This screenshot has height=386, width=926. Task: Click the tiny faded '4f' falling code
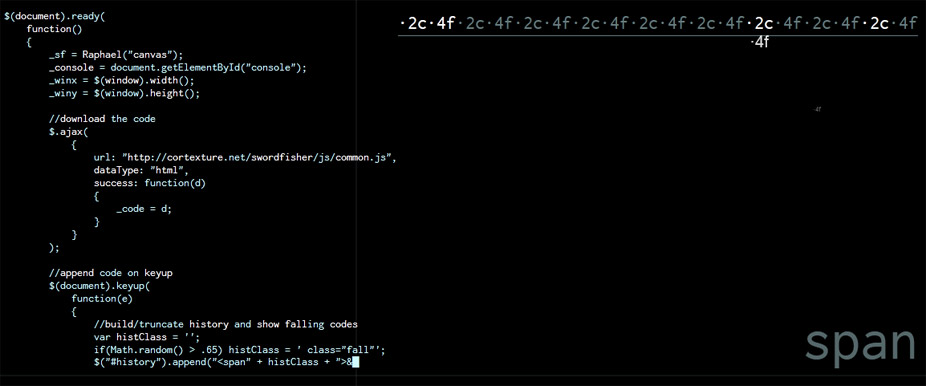pyautogui.click(x=818, y=109)
